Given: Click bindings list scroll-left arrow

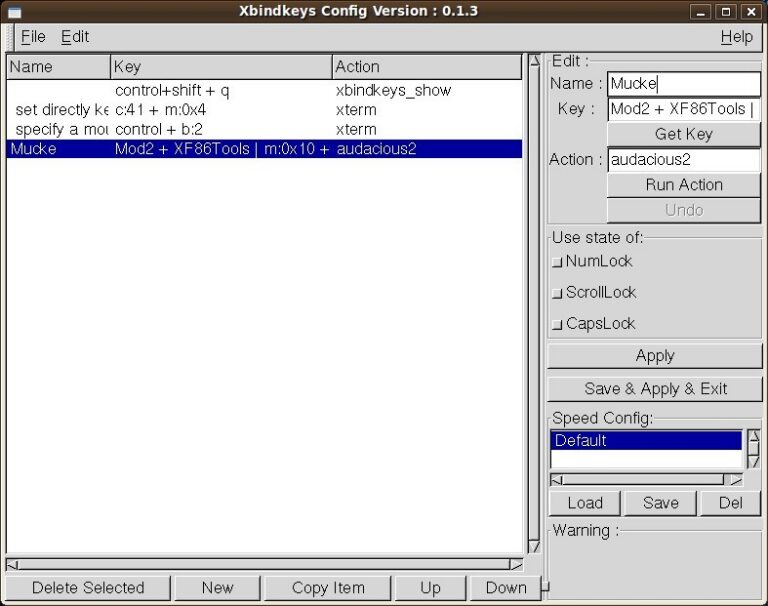Looking at the screenshot, I should pyautogui.click(x=12, y=564).
